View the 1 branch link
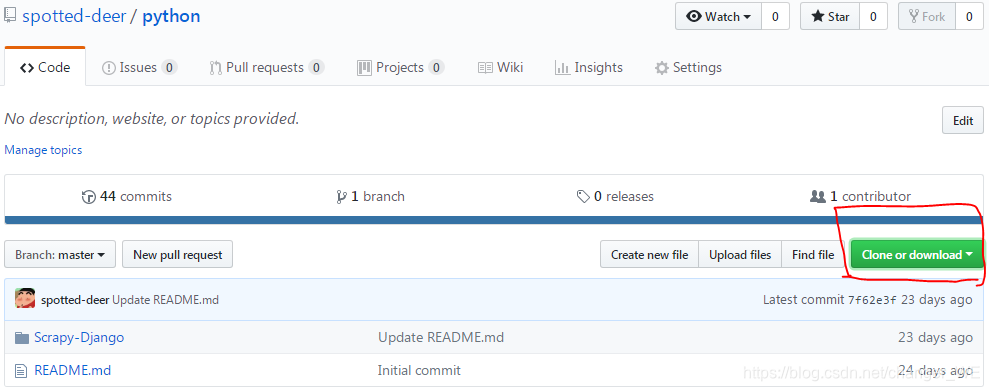The height and width of the screenshot is (391, 989). coord(370,197)
